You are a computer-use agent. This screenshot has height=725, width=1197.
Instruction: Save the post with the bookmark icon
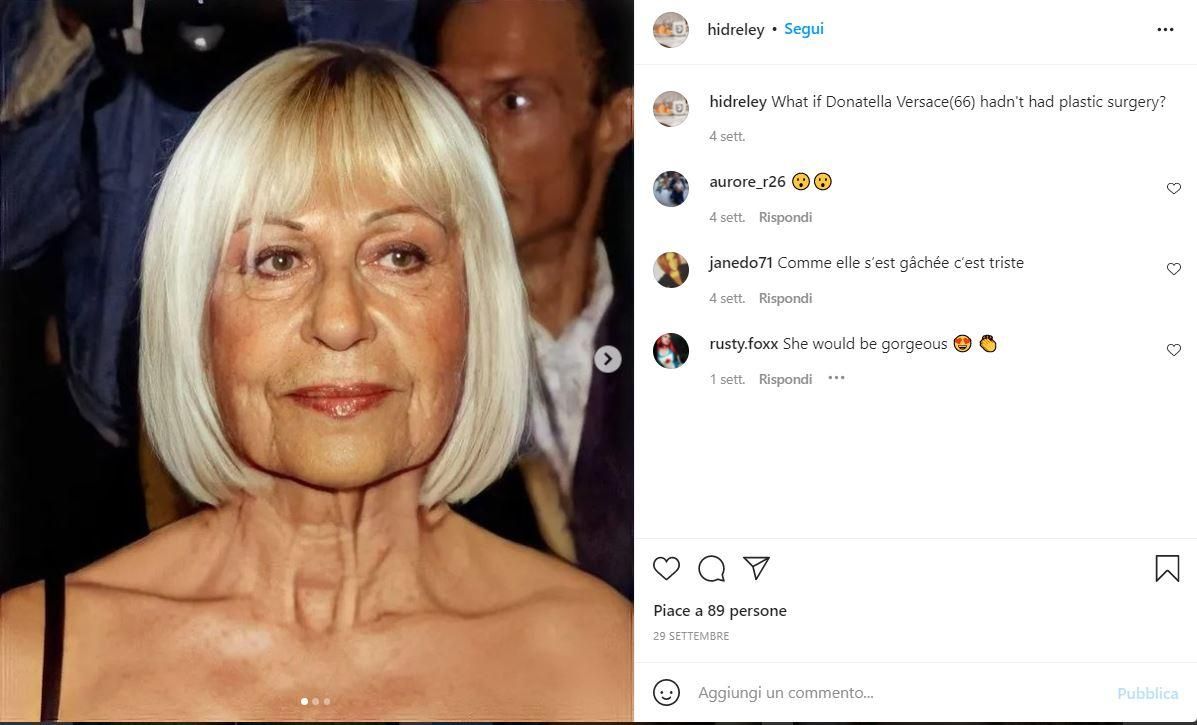[x=1166, y=569]
